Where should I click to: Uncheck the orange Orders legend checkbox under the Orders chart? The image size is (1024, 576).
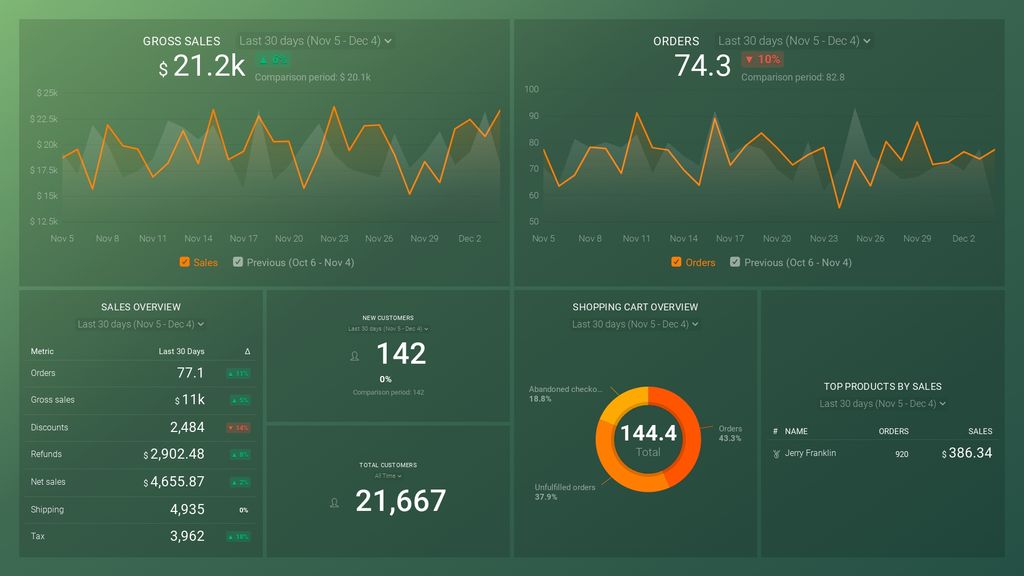pyautogui.click(x=676, y=262)
